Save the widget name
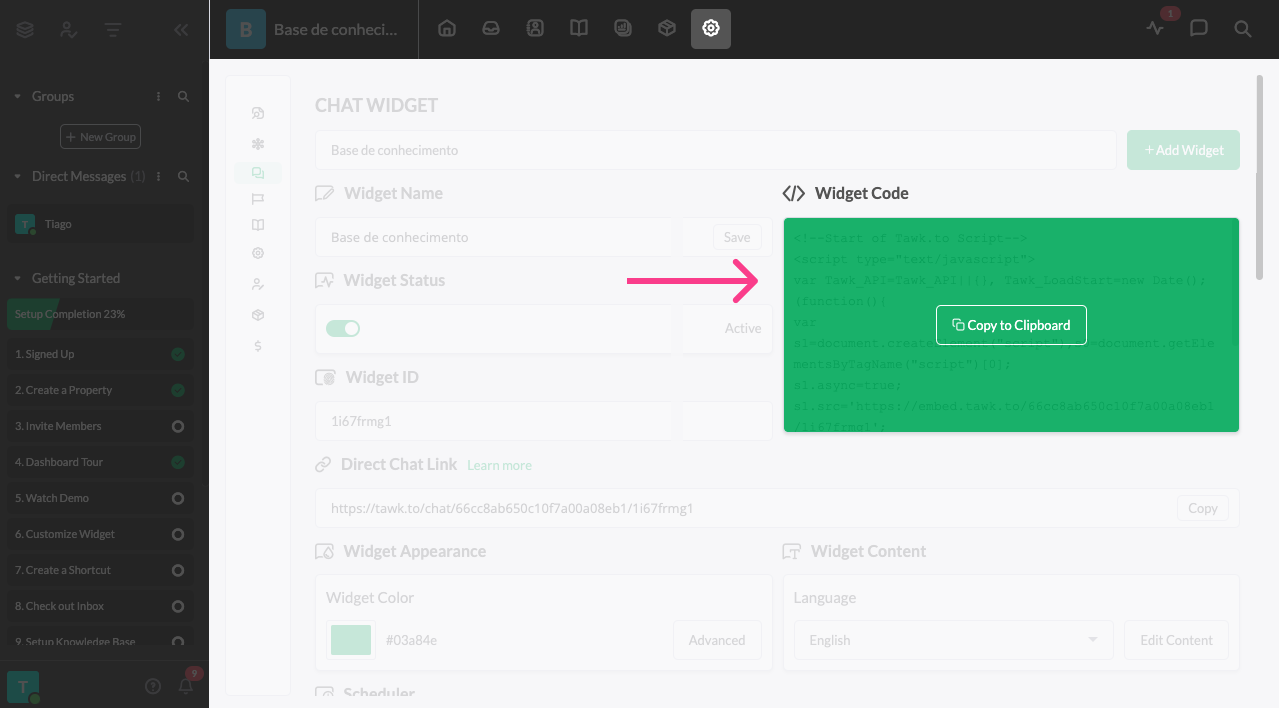This screenshot has height=708, width=1279. 737,237
